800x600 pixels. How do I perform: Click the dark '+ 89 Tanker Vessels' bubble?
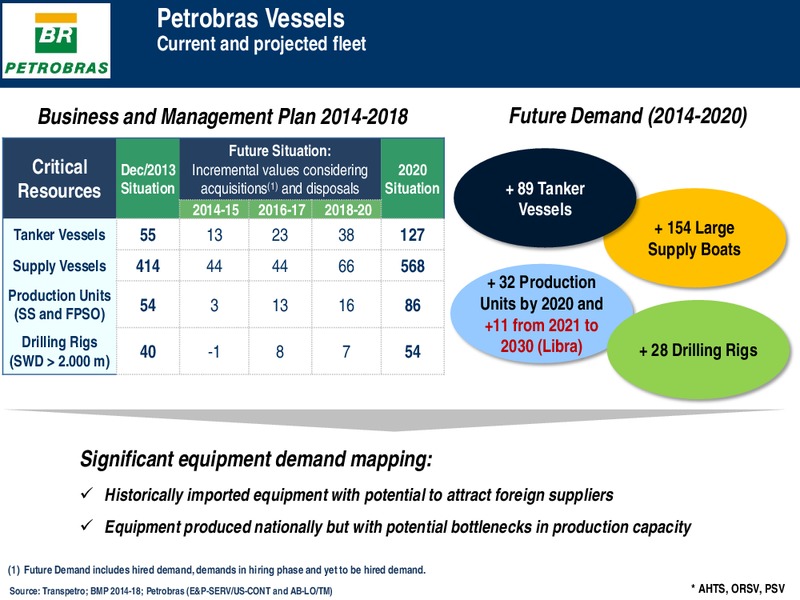(545, 198)
